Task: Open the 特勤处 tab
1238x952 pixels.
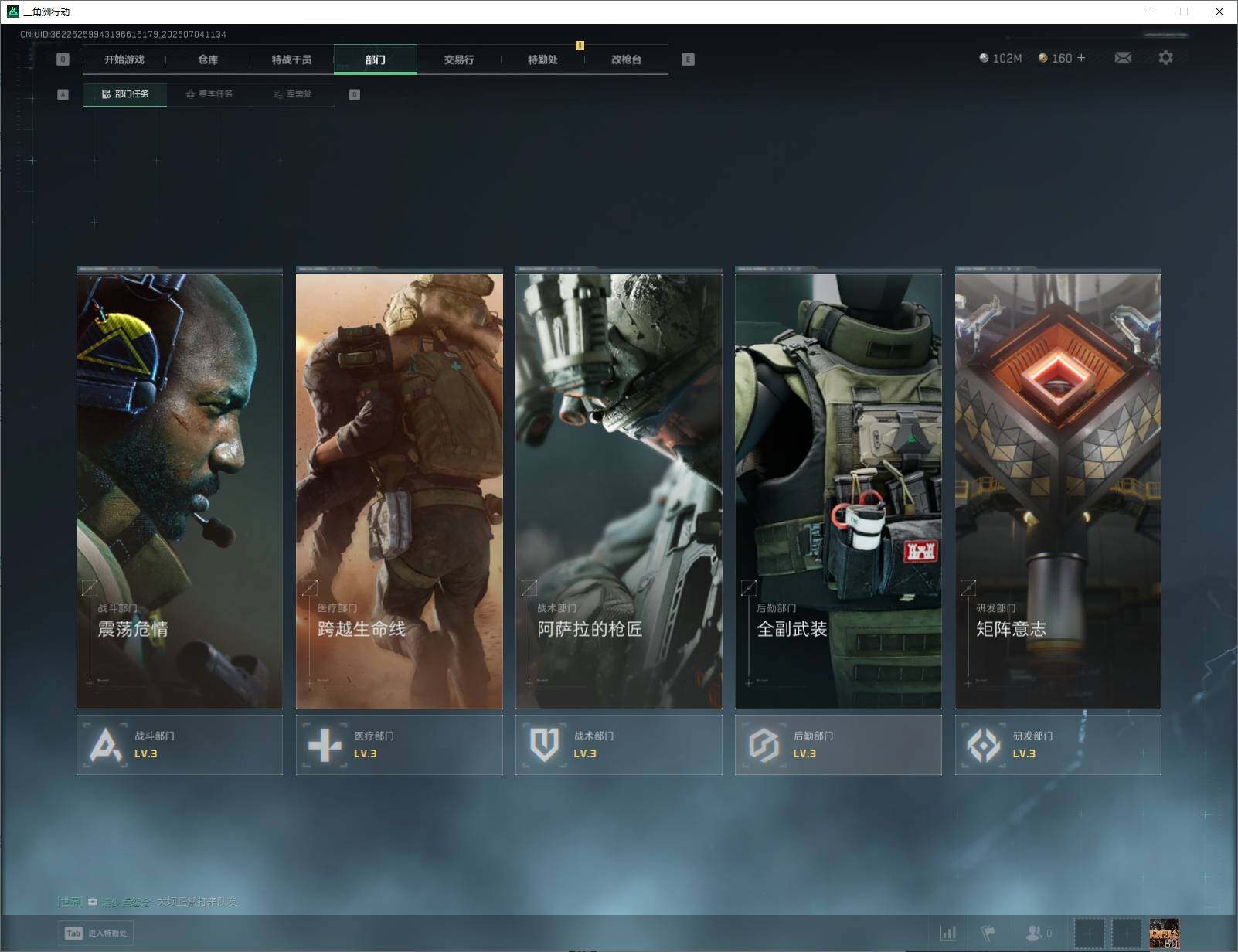Action: pos(542,59)
